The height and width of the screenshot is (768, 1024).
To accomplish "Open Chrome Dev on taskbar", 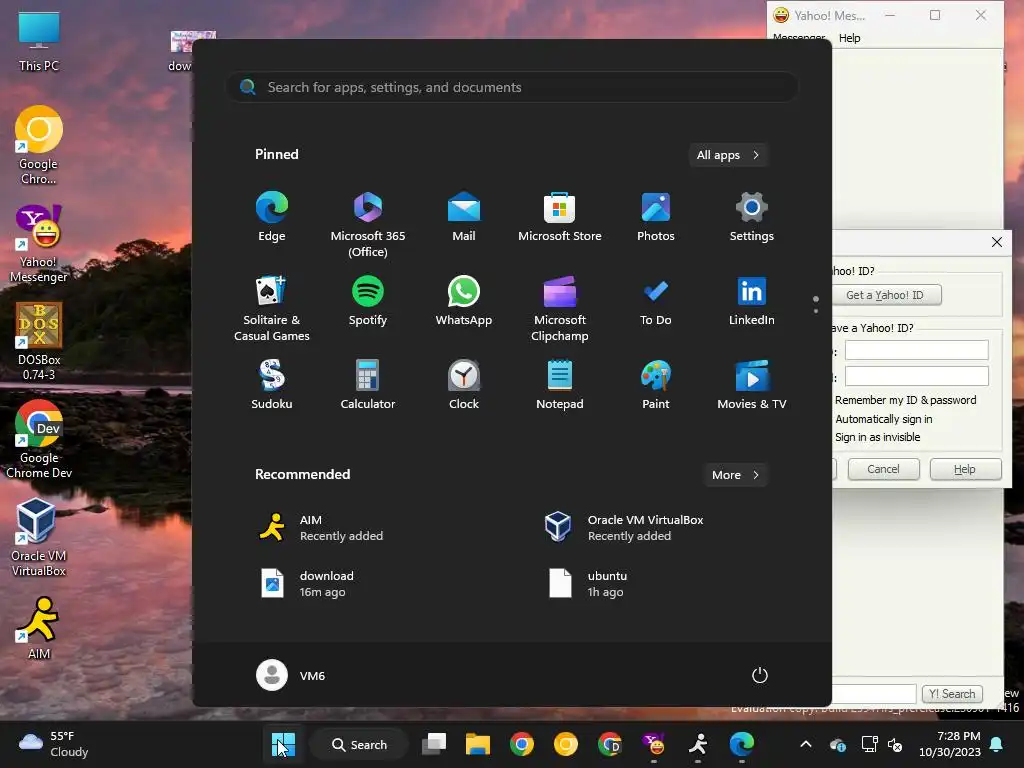I will 610,744.
